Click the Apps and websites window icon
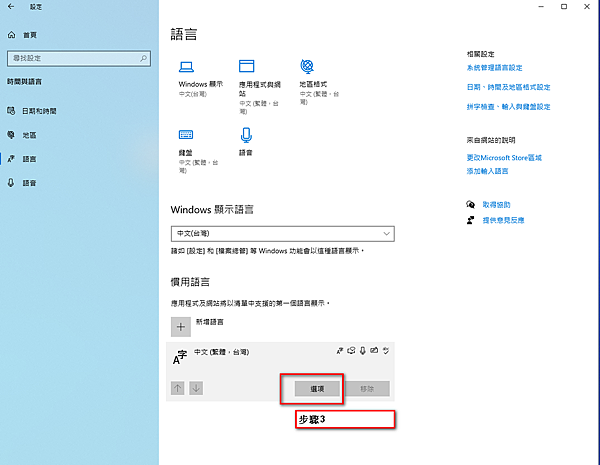 point(246,66)
